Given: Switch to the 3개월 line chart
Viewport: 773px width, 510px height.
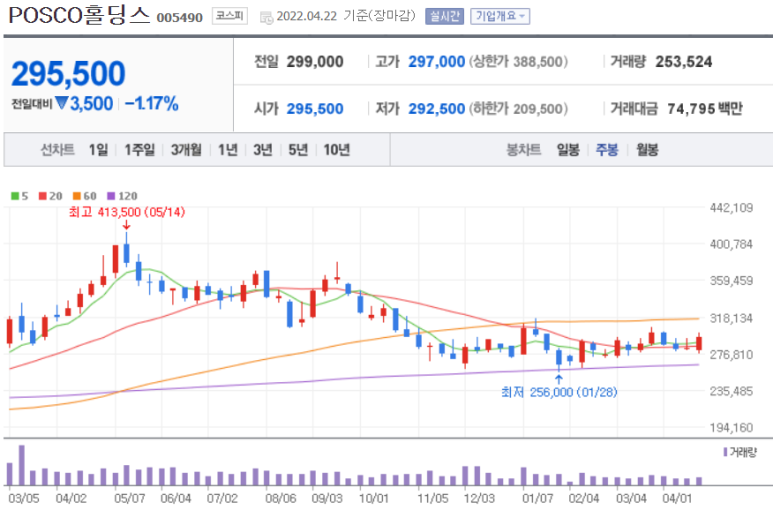Looking at the screenshot, I should (186, 150).
